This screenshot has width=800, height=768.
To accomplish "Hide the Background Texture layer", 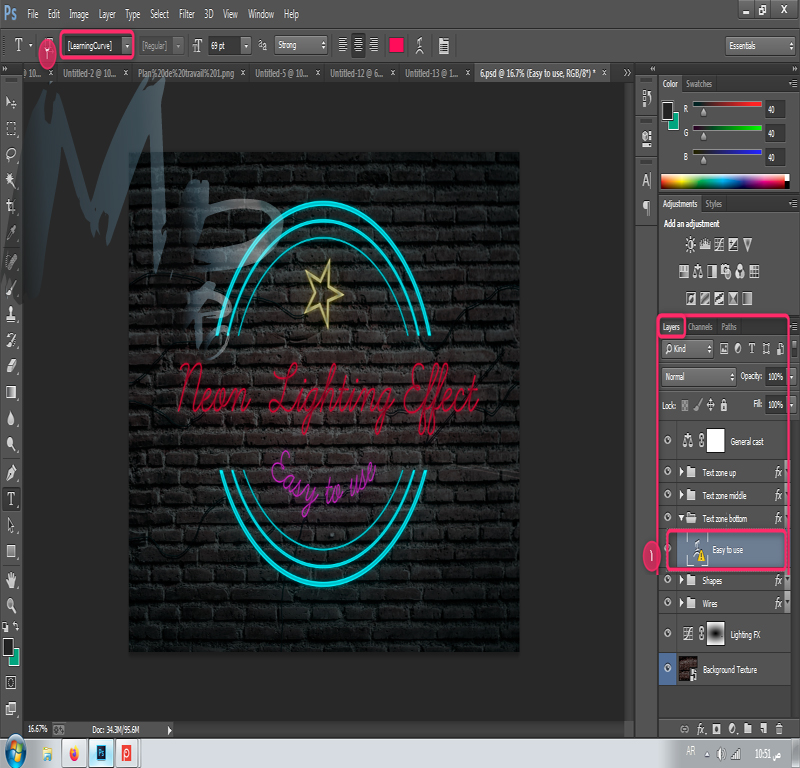I will (667, 668).
